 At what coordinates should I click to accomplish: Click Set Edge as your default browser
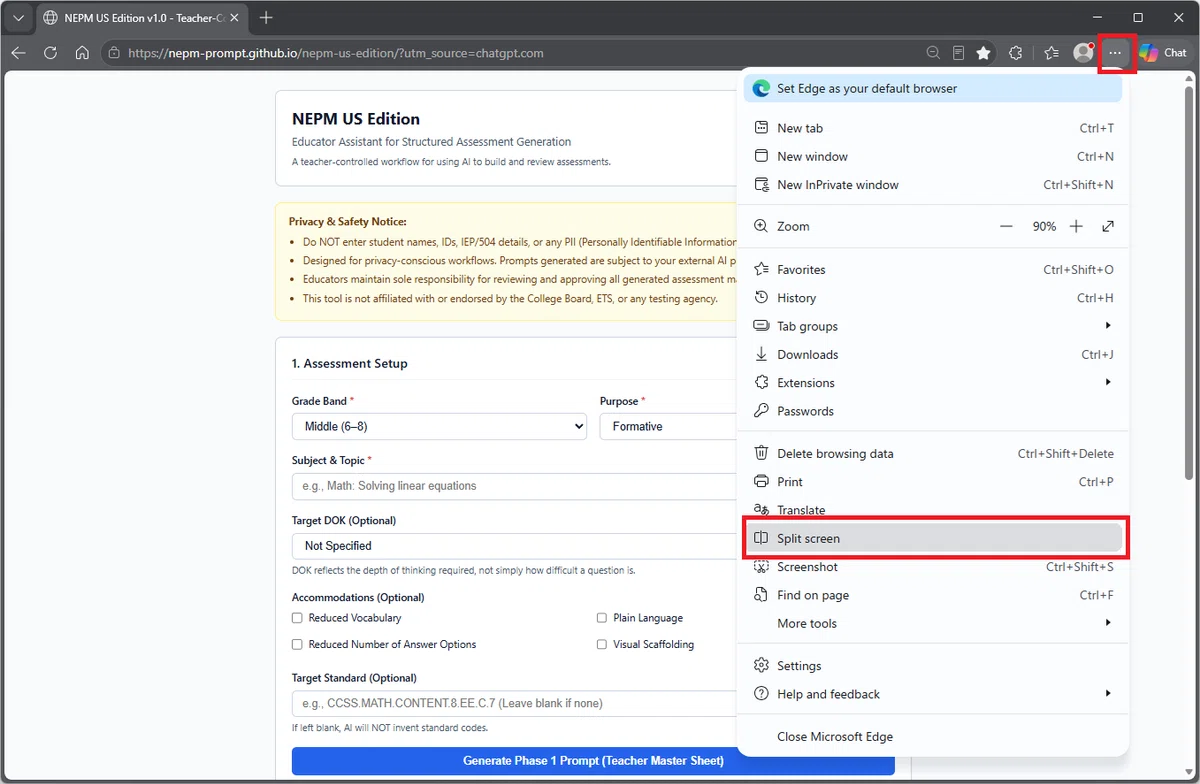click(x=932, y=88)
